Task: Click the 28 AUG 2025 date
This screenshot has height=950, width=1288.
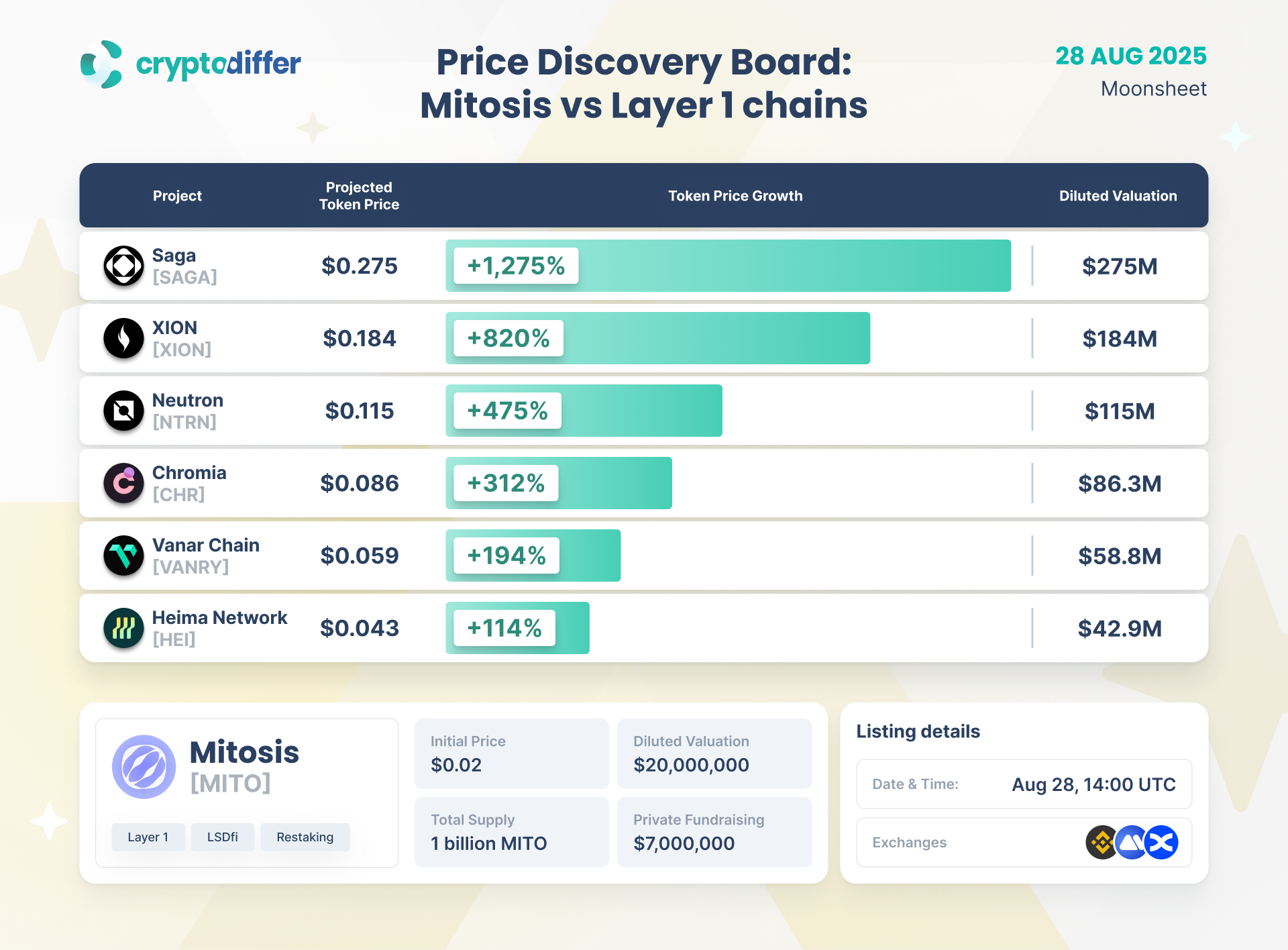Action: click(x=1131, y=56)
